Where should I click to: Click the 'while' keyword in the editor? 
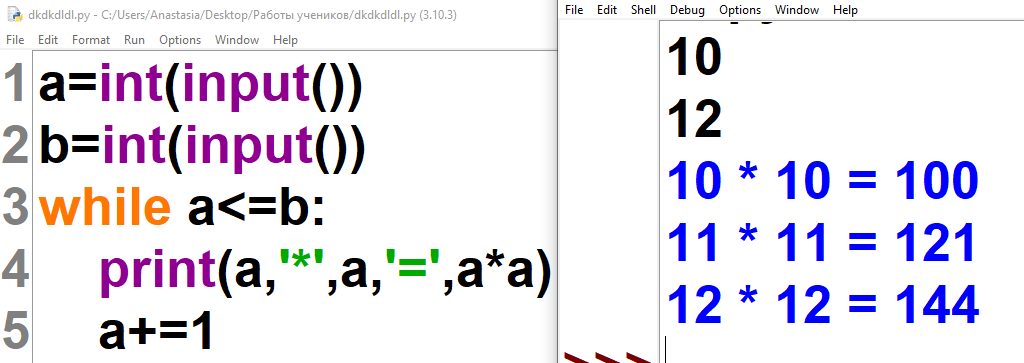click(104, 208)
